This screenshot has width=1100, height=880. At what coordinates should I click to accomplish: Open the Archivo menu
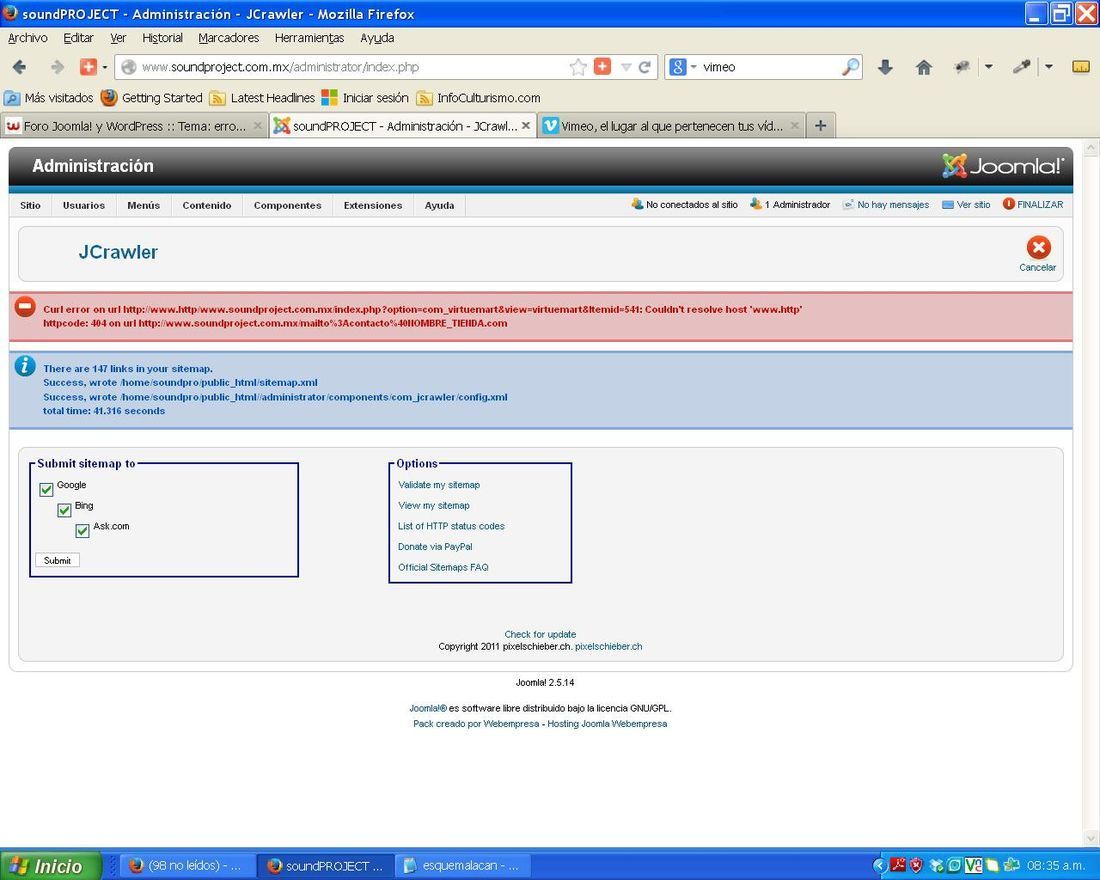[x=27, y=38]
